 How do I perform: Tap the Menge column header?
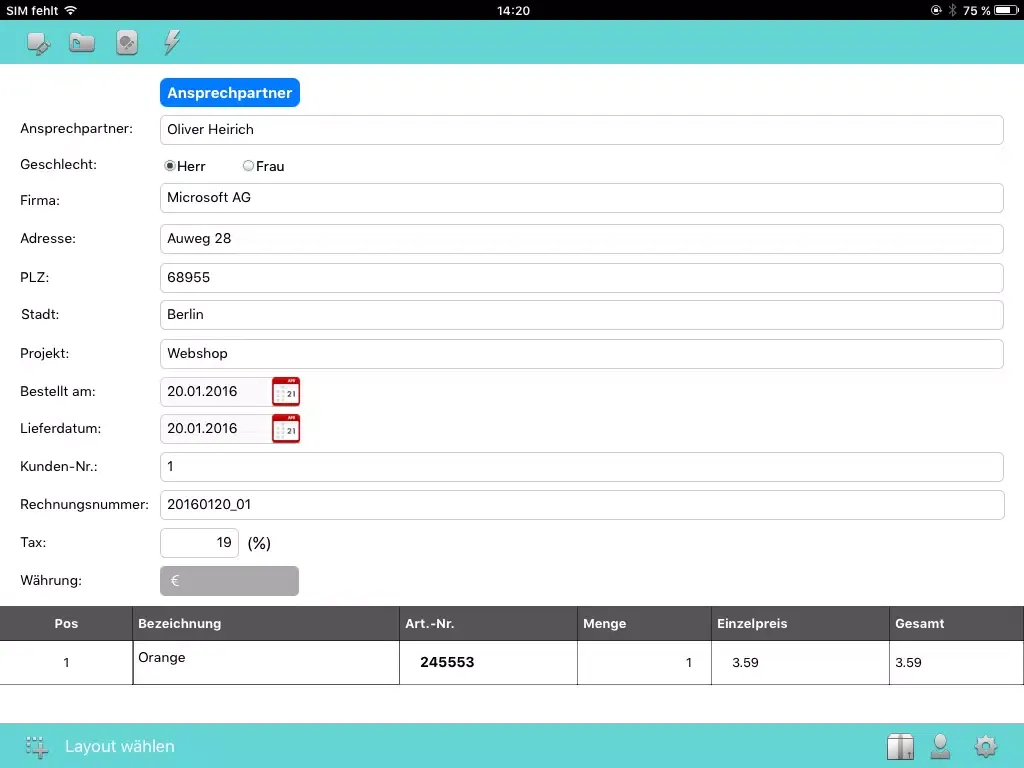(x=644, y=624)
